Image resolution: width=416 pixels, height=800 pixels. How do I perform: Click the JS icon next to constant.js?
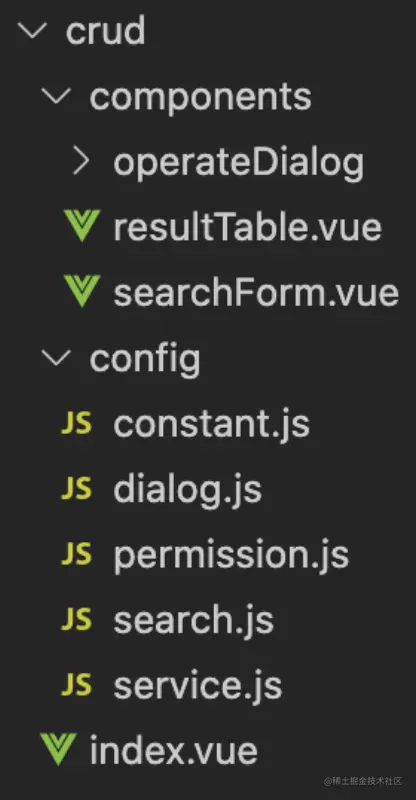76,423
